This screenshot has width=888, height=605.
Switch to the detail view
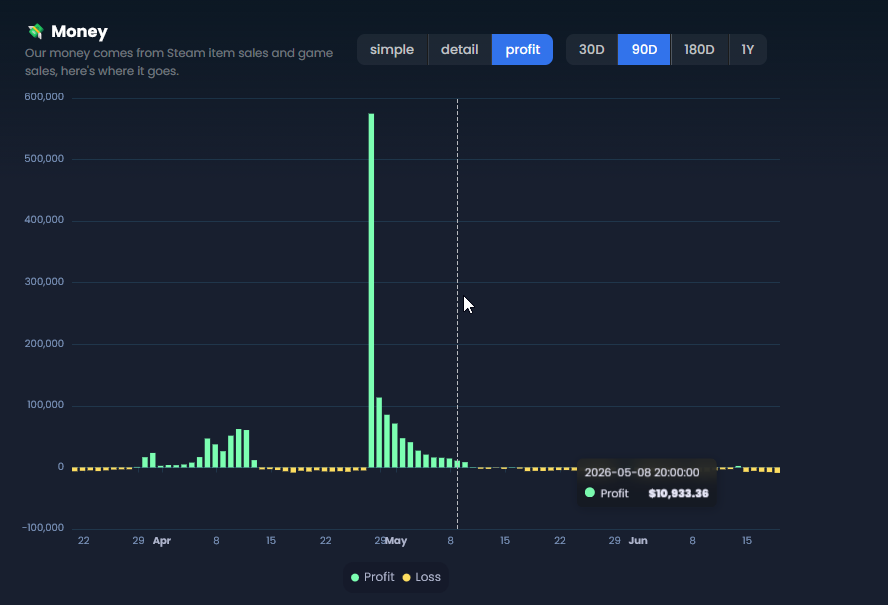pos(460,50)
